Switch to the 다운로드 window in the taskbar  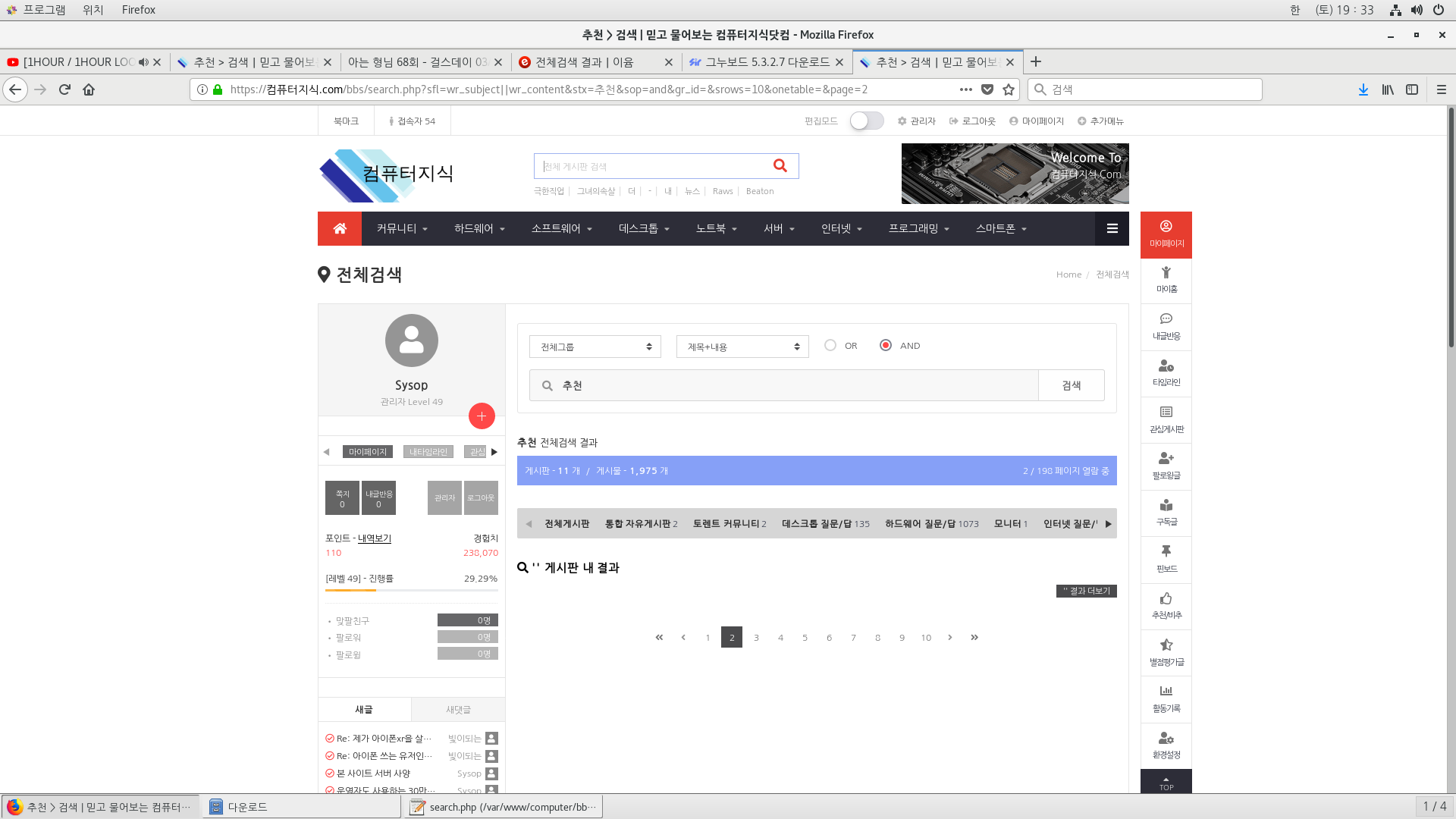click(301, 807)
